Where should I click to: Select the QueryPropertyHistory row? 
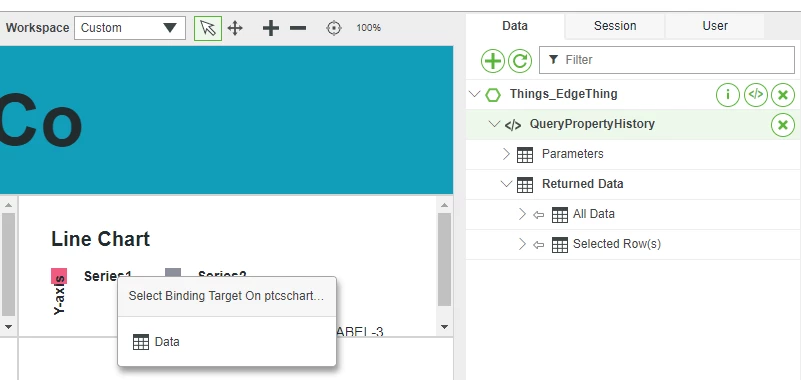(633, 124)
